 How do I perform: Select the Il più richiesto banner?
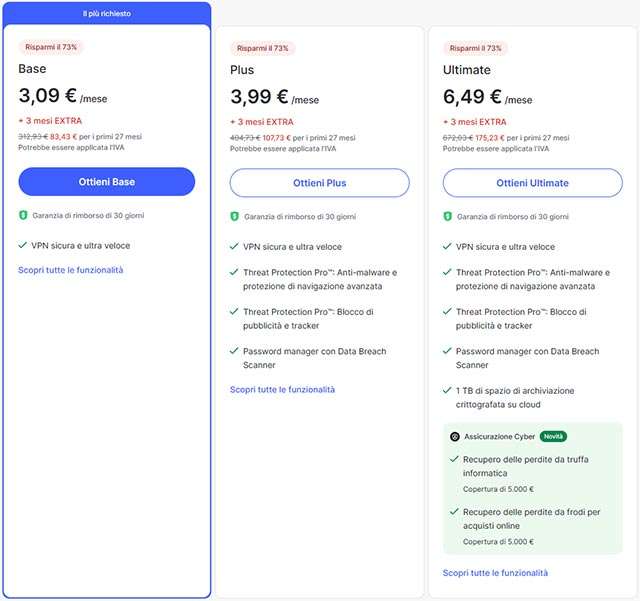click(x=106, y=14)
